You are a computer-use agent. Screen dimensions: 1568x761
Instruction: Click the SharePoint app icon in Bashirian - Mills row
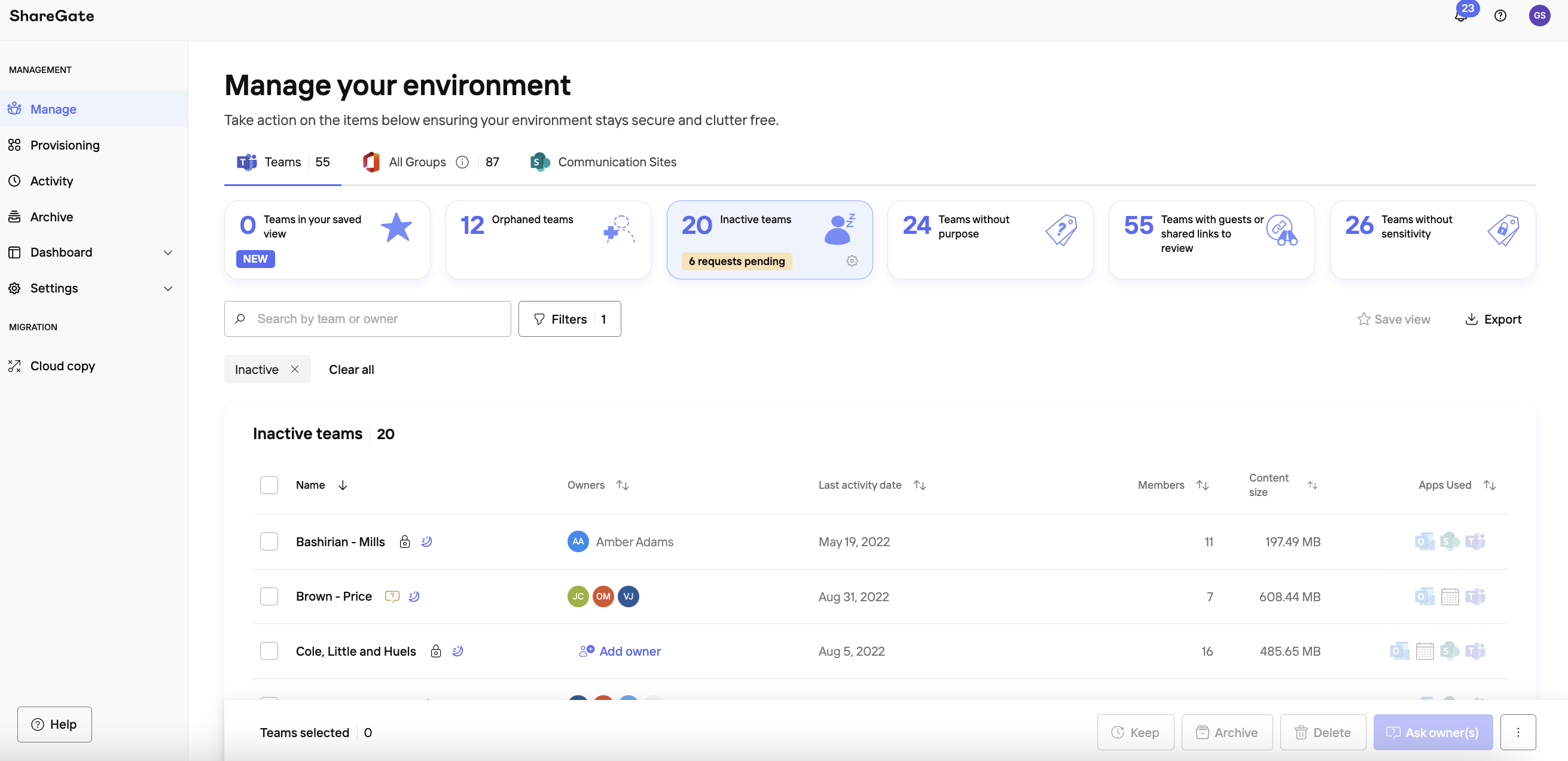pos(1450,541)
